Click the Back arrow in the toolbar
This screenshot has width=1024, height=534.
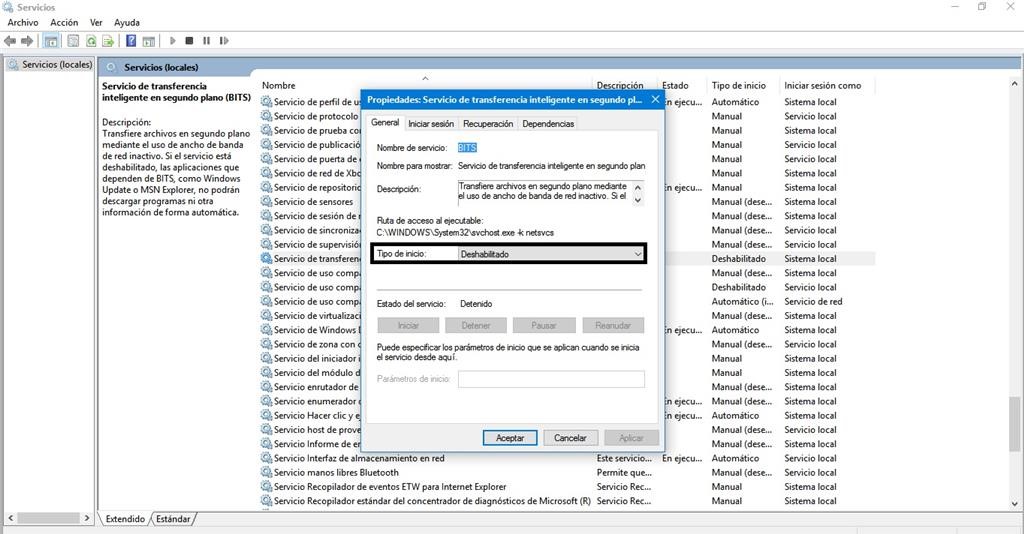coord(10,41)
